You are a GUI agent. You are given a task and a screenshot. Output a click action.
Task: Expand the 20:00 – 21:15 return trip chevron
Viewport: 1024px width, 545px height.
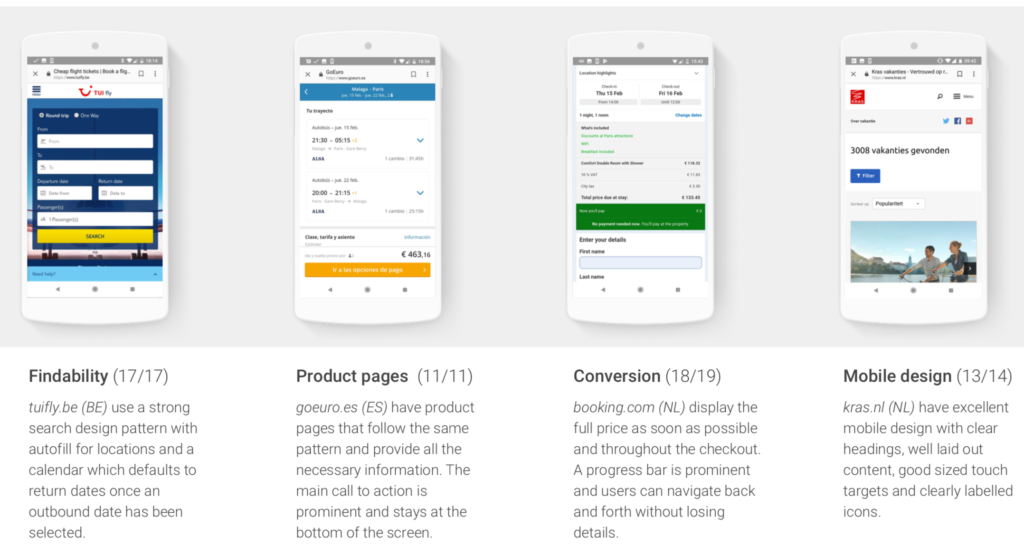420,193
